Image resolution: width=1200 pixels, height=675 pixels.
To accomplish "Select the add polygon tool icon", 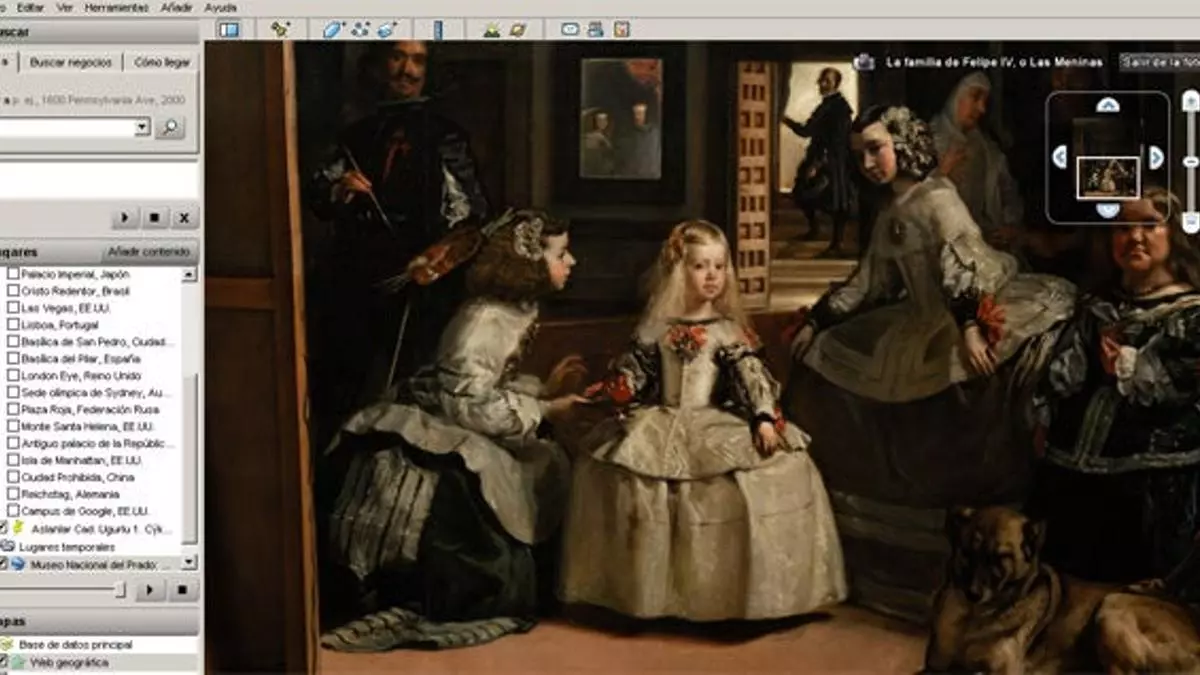I will click(334, 29).
